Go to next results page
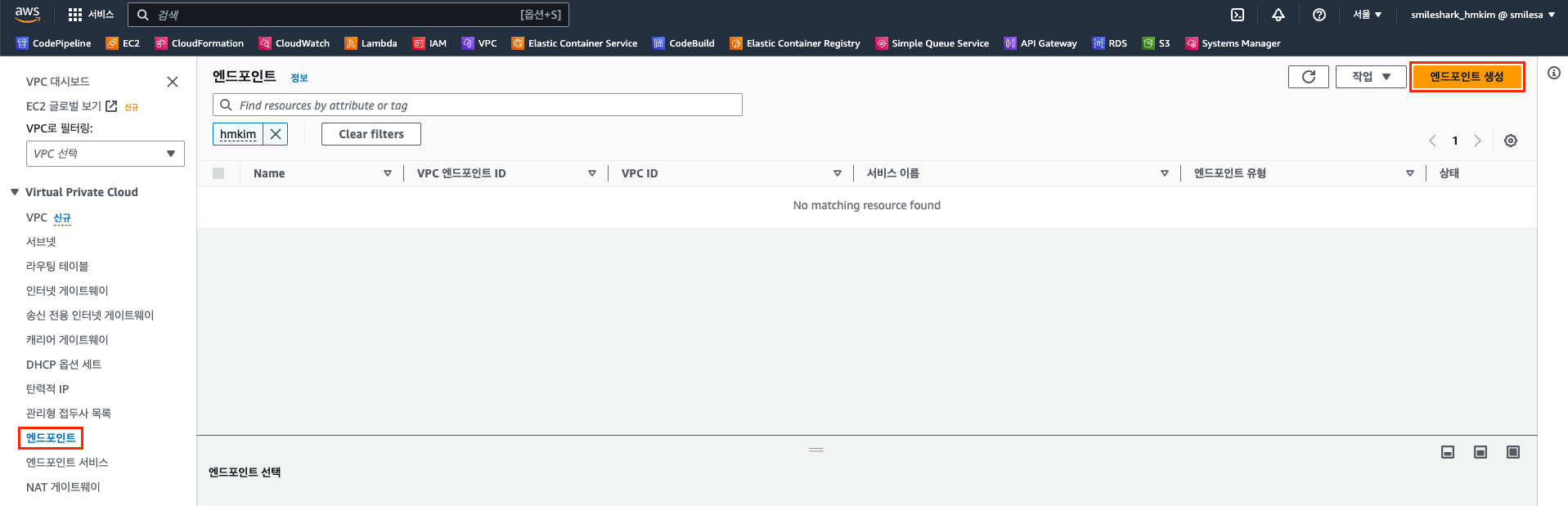This screenshot has height=506, width=1568. (x=1477, y=141)
